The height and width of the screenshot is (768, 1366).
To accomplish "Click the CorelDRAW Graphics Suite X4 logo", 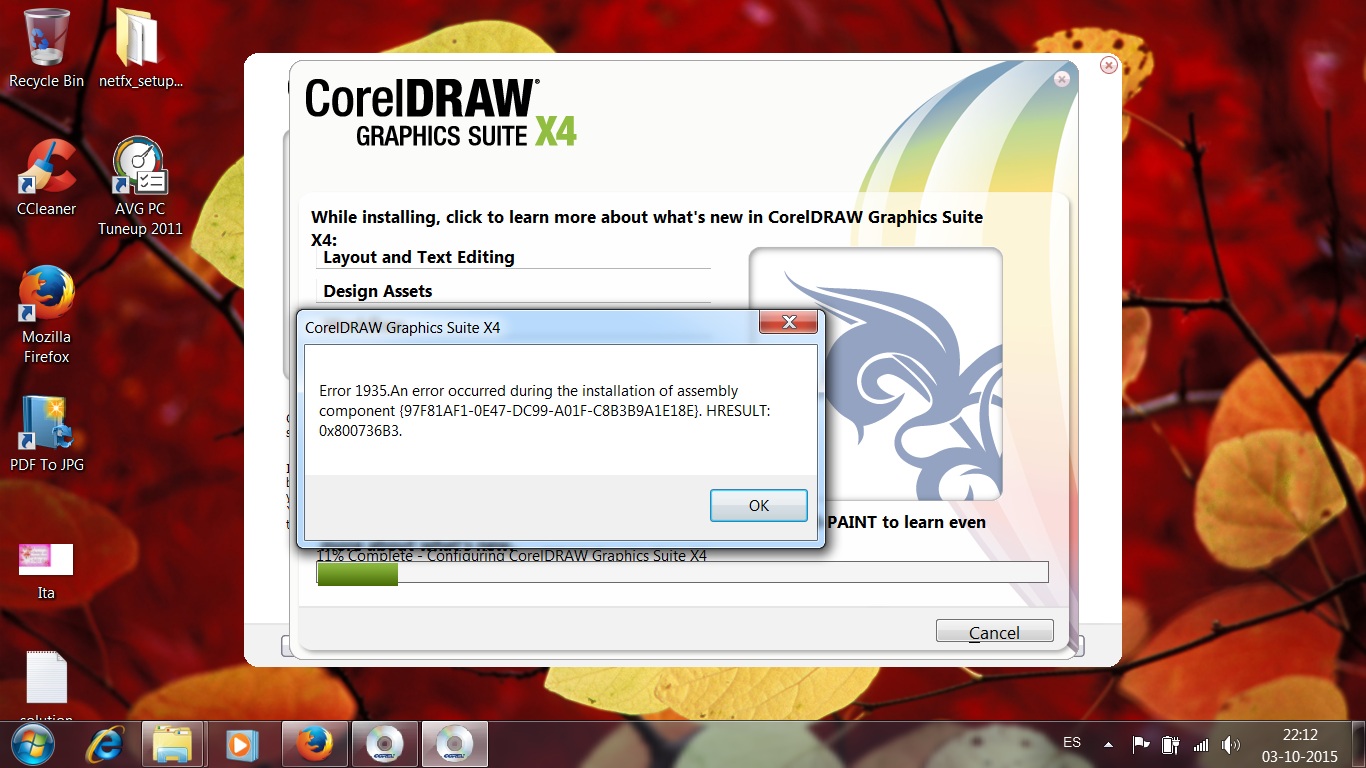I will [441, 112].
